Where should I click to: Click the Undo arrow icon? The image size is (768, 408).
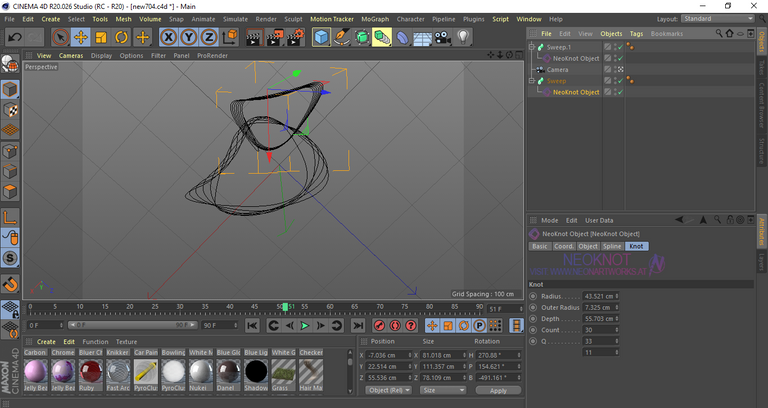pyautogui.click(x=15, y=37)
